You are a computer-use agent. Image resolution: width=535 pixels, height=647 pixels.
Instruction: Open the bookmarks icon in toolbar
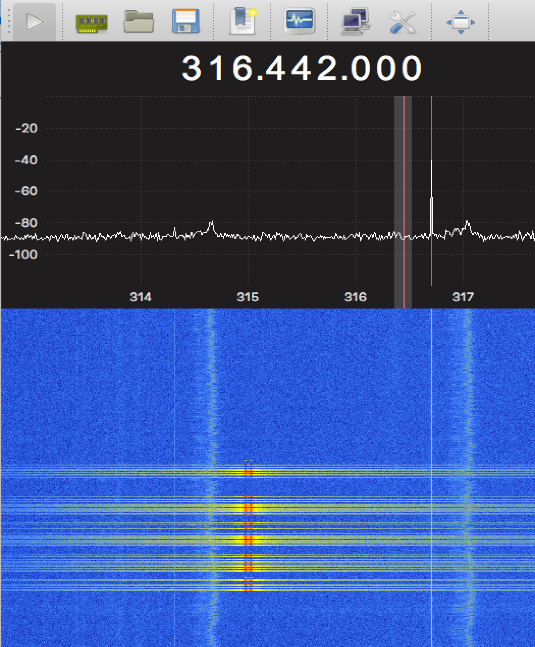[243, 21]
